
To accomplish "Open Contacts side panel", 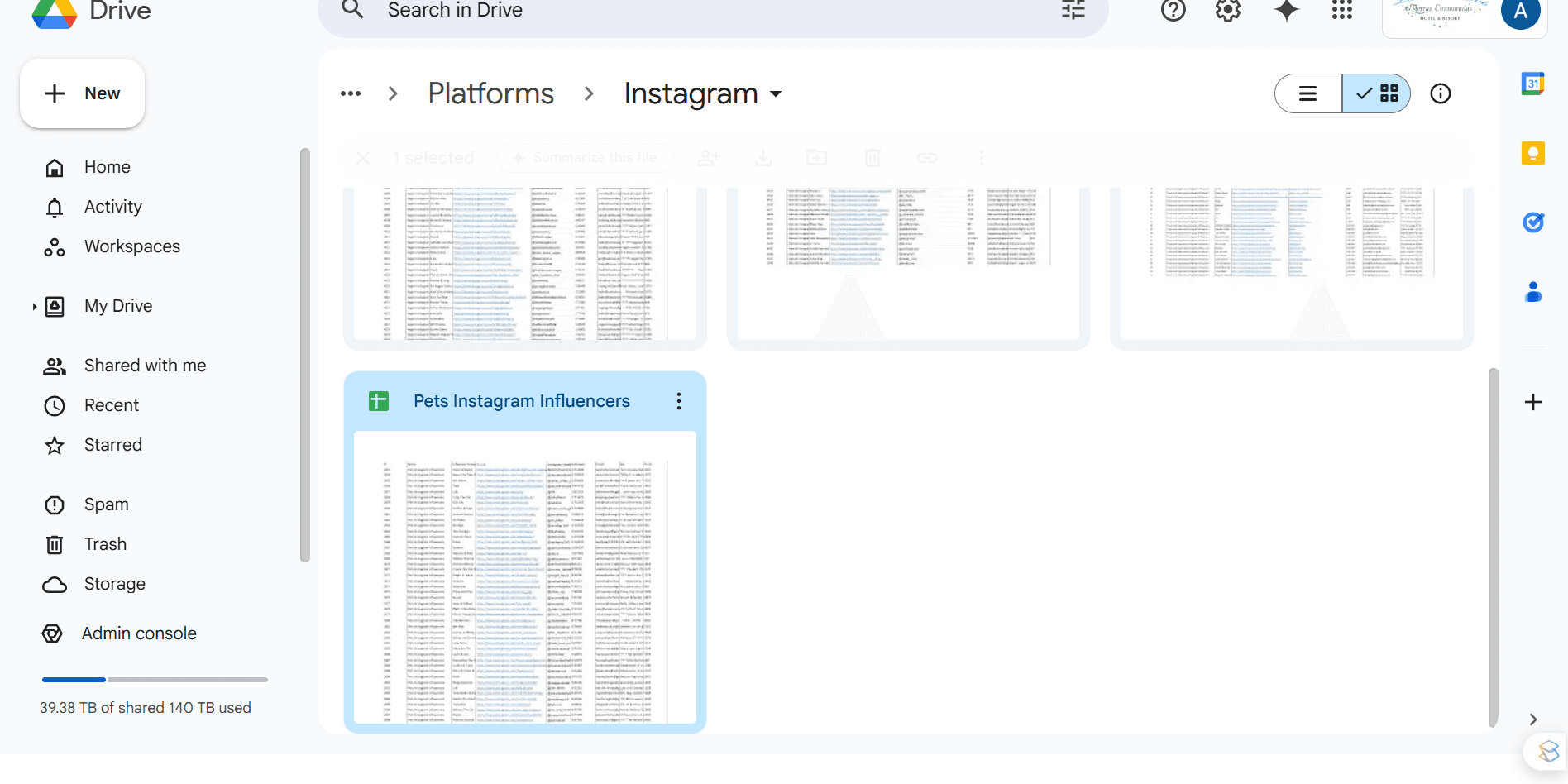I will 1533,292.
